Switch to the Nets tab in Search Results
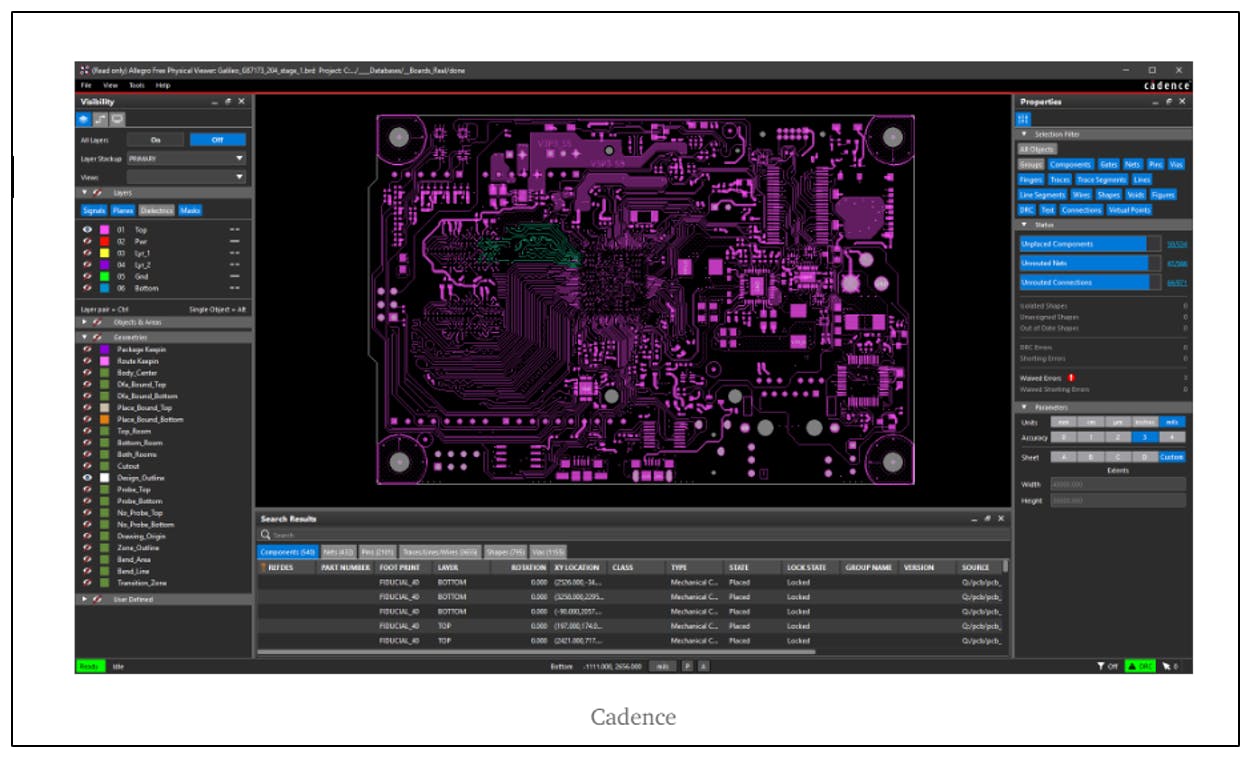Viewport: 1256px width, 762px height. 338,551
